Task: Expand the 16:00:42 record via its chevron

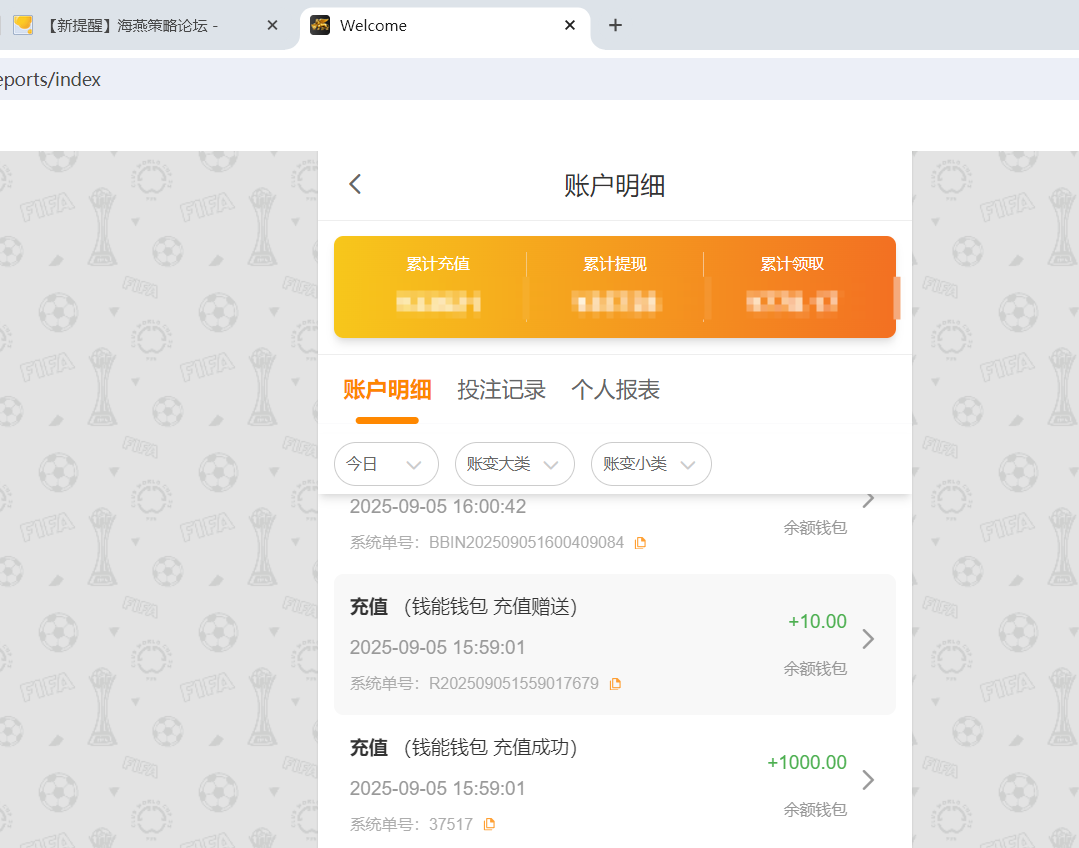Action: (868, 498)
